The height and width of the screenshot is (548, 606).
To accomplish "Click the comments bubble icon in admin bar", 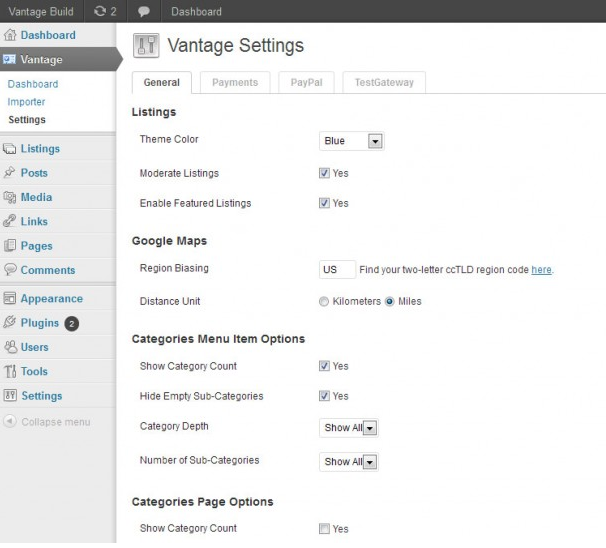I will pyautogui.click(x=144, y=12).
